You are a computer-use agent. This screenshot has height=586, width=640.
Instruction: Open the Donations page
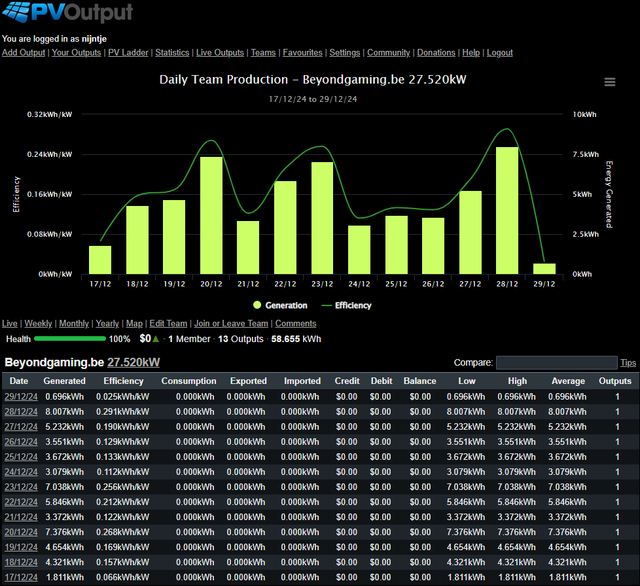(436, 53)
